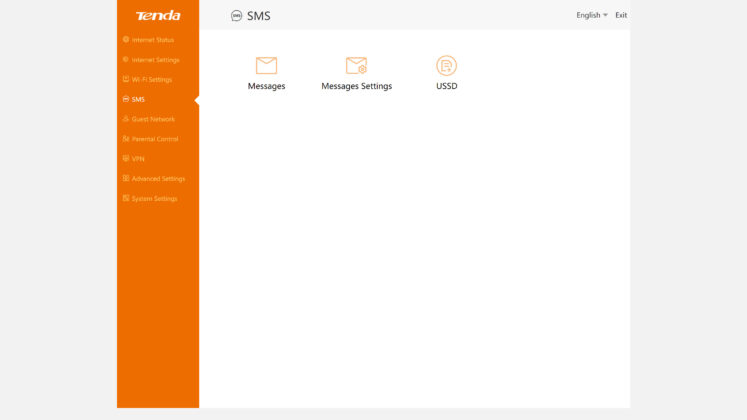The width and height of the screenshot is (747, 420).
Task: Click the Internet Status sidebar icon
Action: (126, 40)
